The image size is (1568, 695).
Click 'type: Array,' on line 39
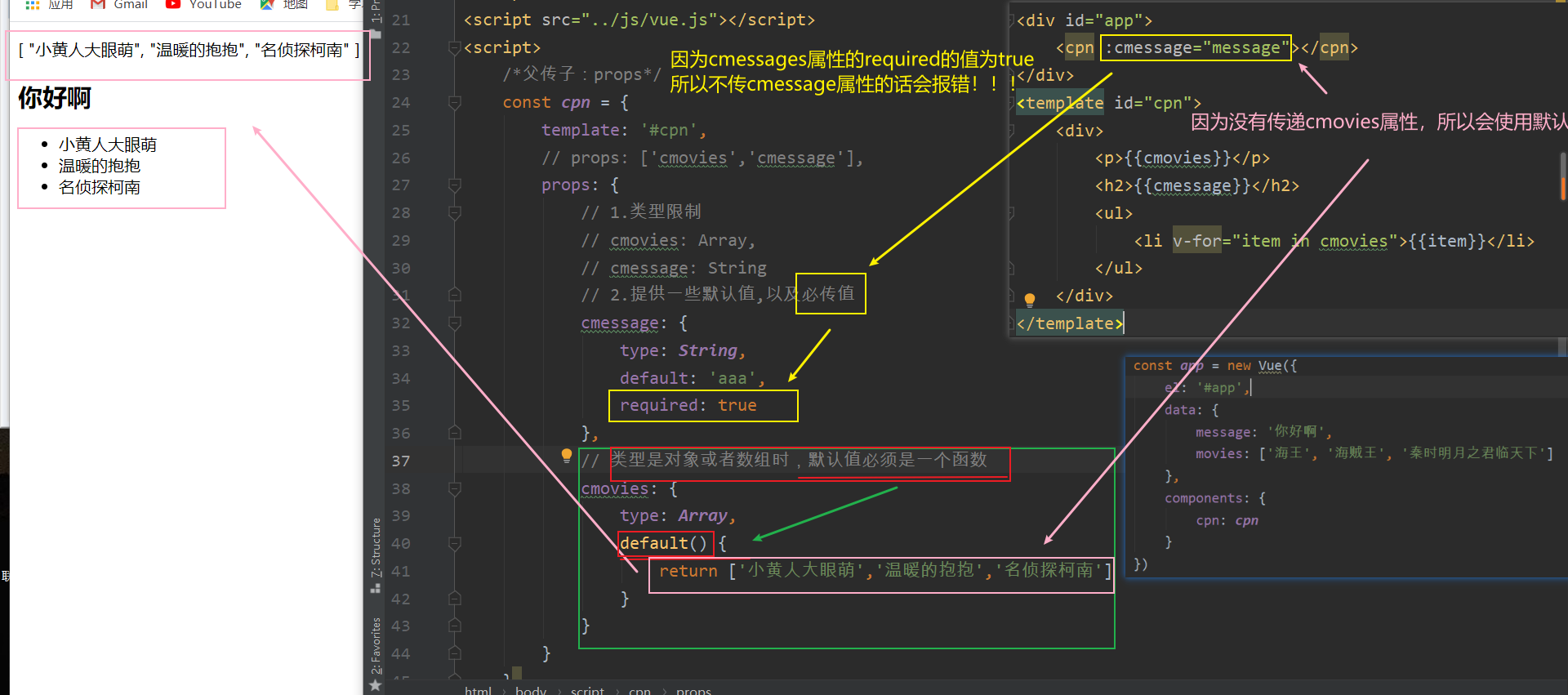click(678, 516)
